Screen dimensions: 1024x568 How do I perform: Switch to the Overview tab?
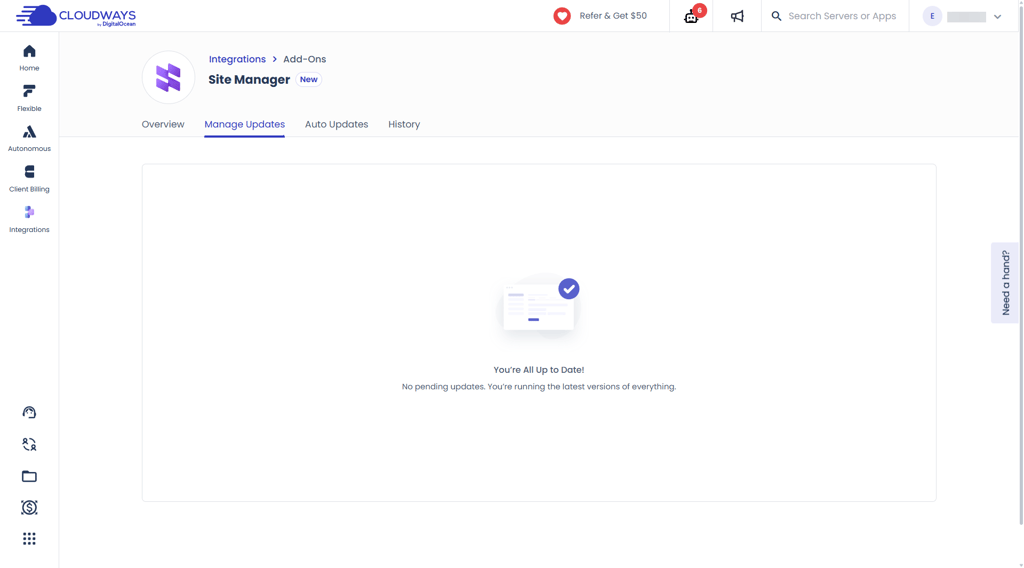(163, 124)
